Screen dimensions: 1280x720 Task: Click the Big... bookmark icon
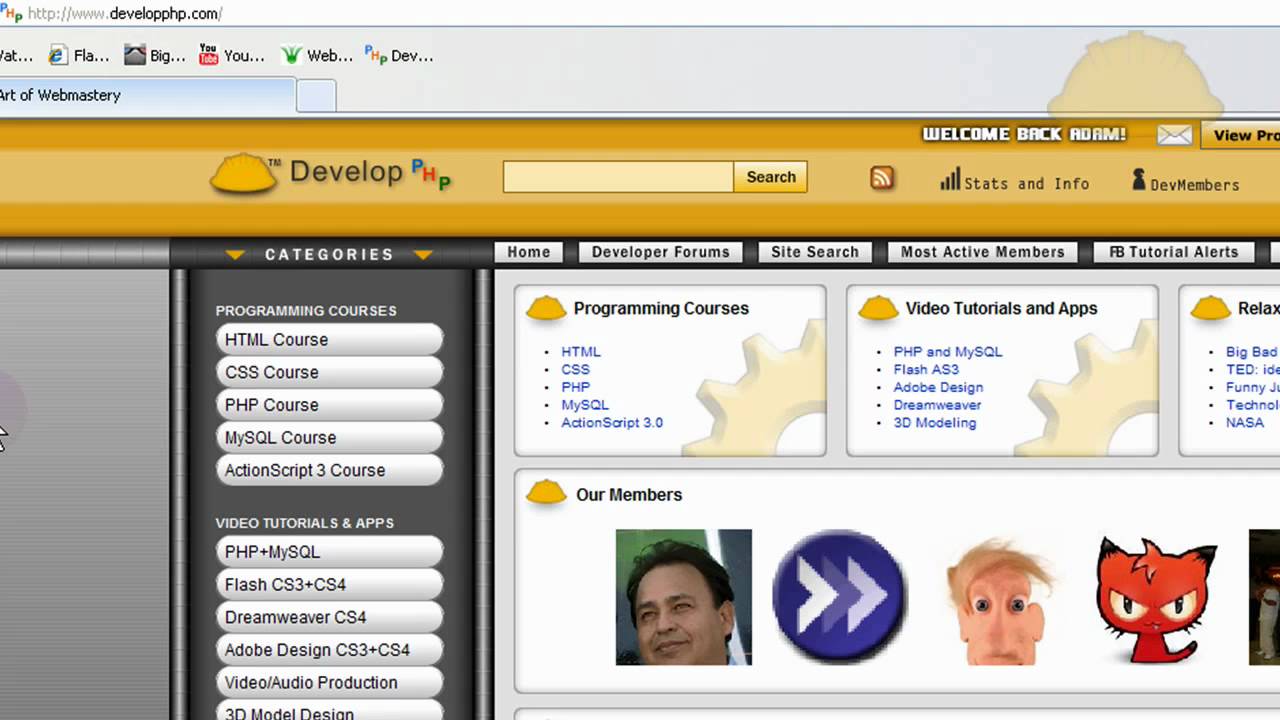tap(135, 55)
